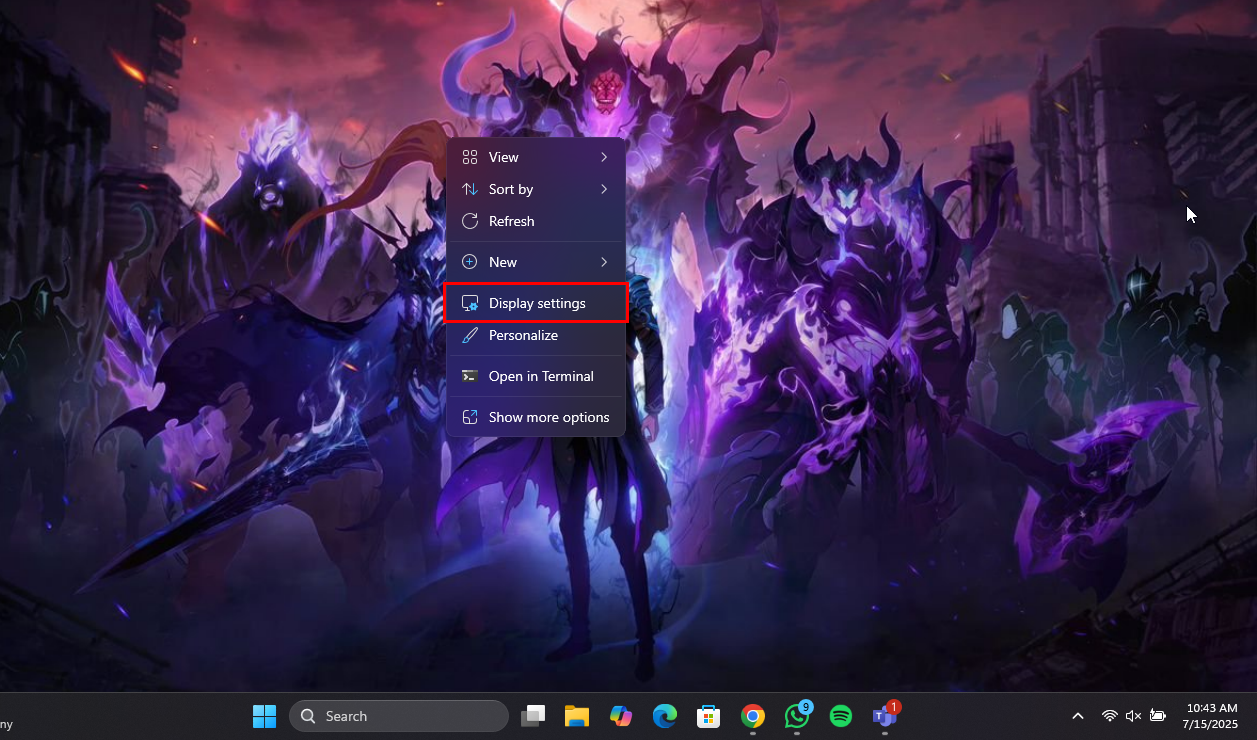This screenshot has height=740, width=1257.
Task: Open Wi-Fi network settings in tray
Action: pos(1109,716)
